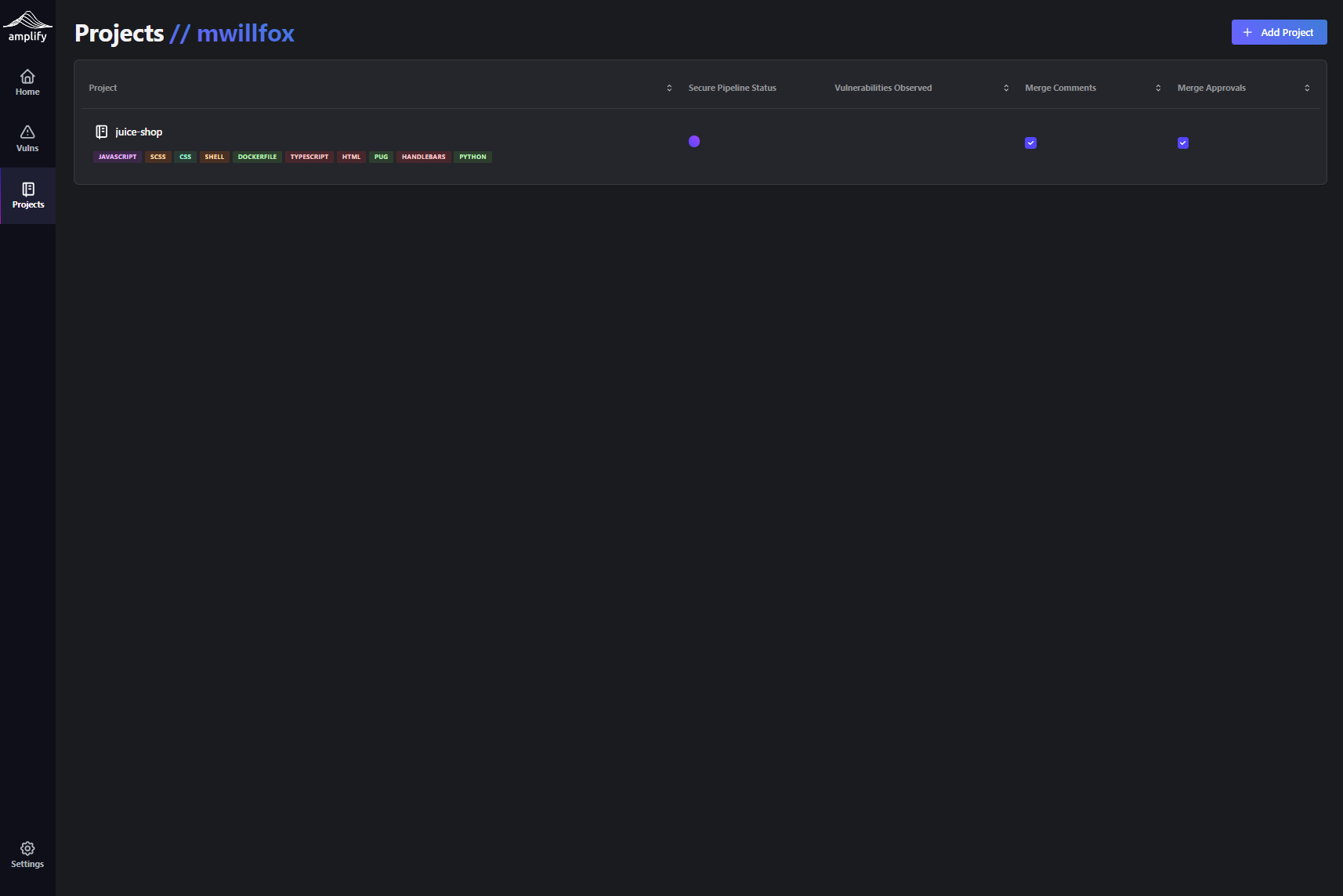Viewport: 1343px width, 896px height.
Task: Click the Secure Pipeline Status indicator for juice-shop
Action: click(x=694, y=141)
